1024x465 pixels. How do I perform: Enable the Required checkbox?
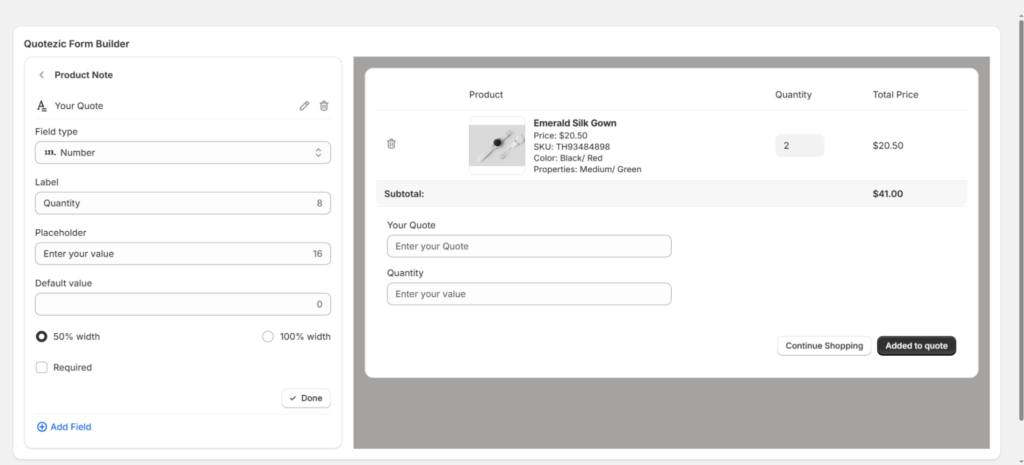click(42, 368)
